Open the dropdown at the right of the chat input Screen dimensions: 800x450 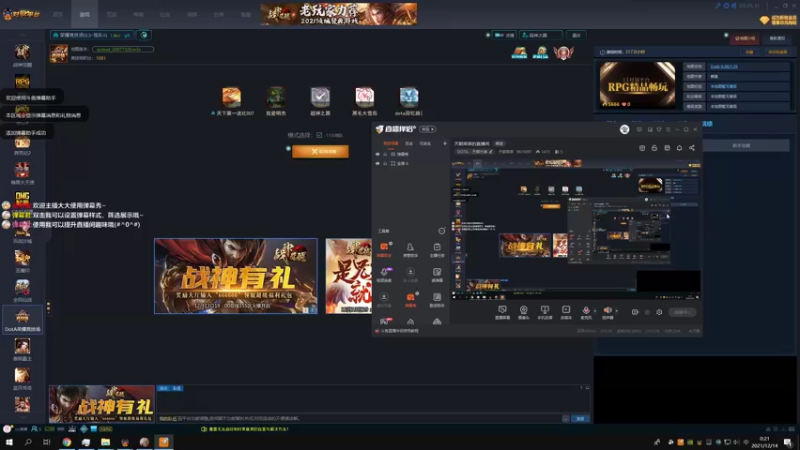point(565,419)
